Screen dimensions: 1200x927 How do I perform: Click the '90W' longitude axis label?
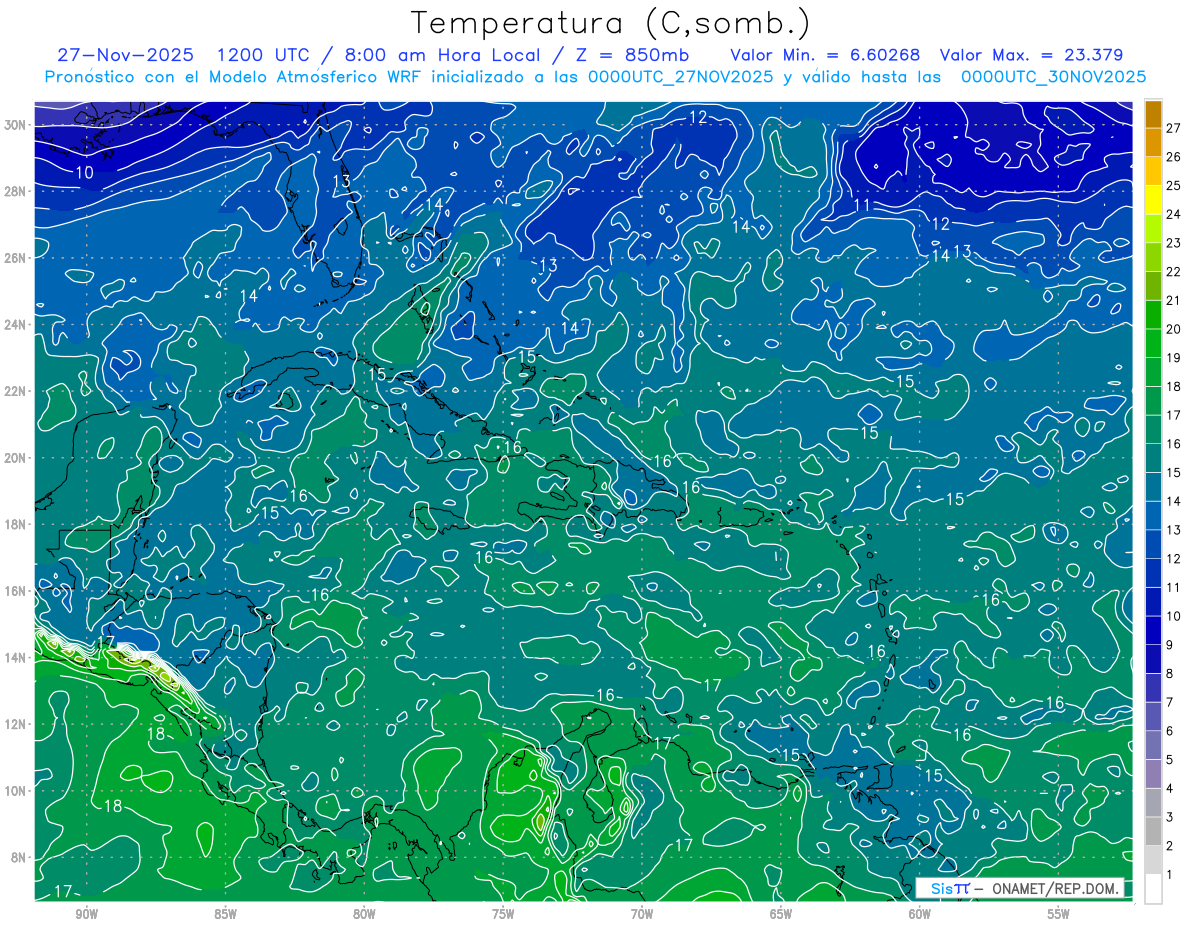86,914
